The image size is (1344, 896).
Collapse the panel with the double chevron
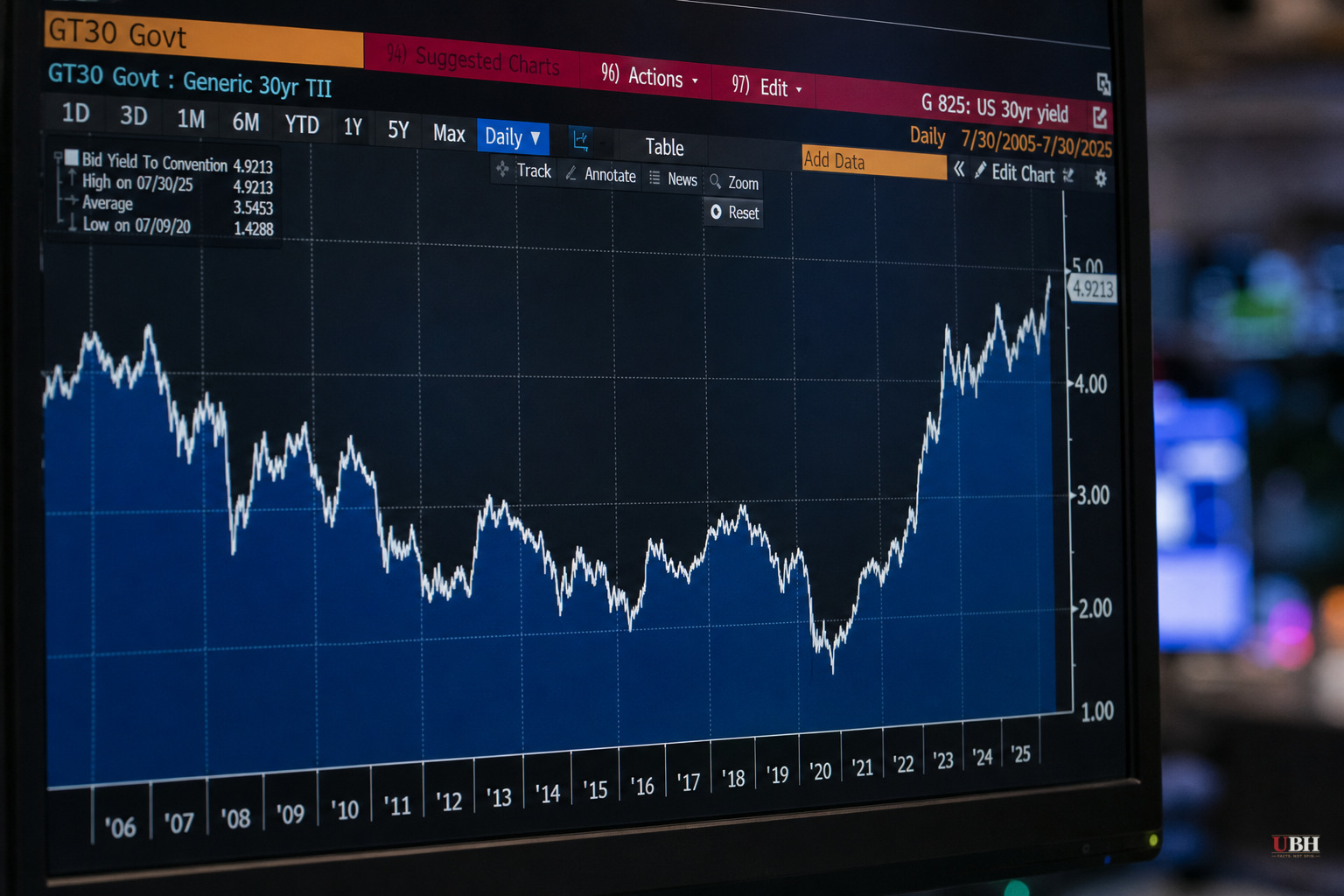point(959,170)
